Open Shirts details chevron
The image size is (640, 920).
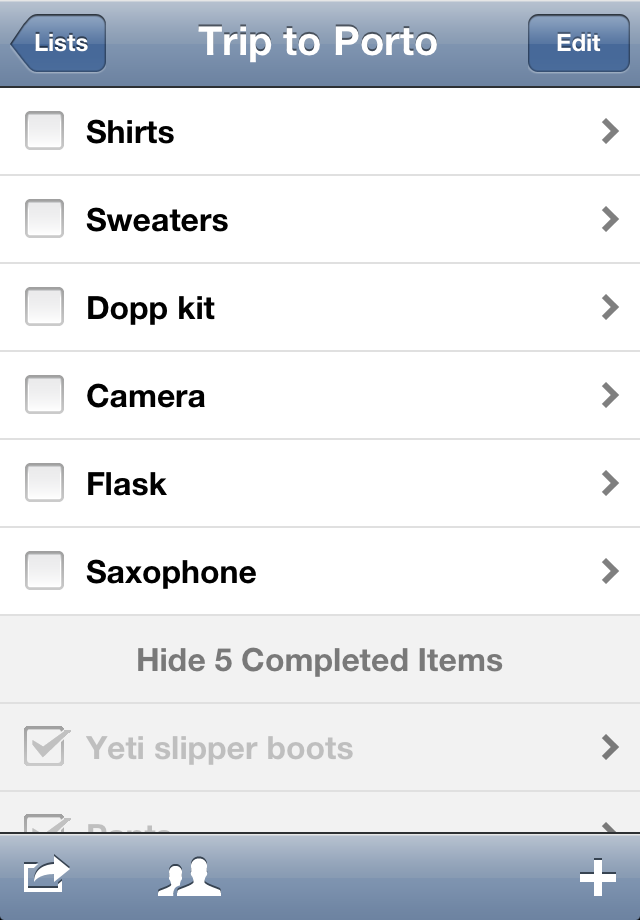point(610,131)
